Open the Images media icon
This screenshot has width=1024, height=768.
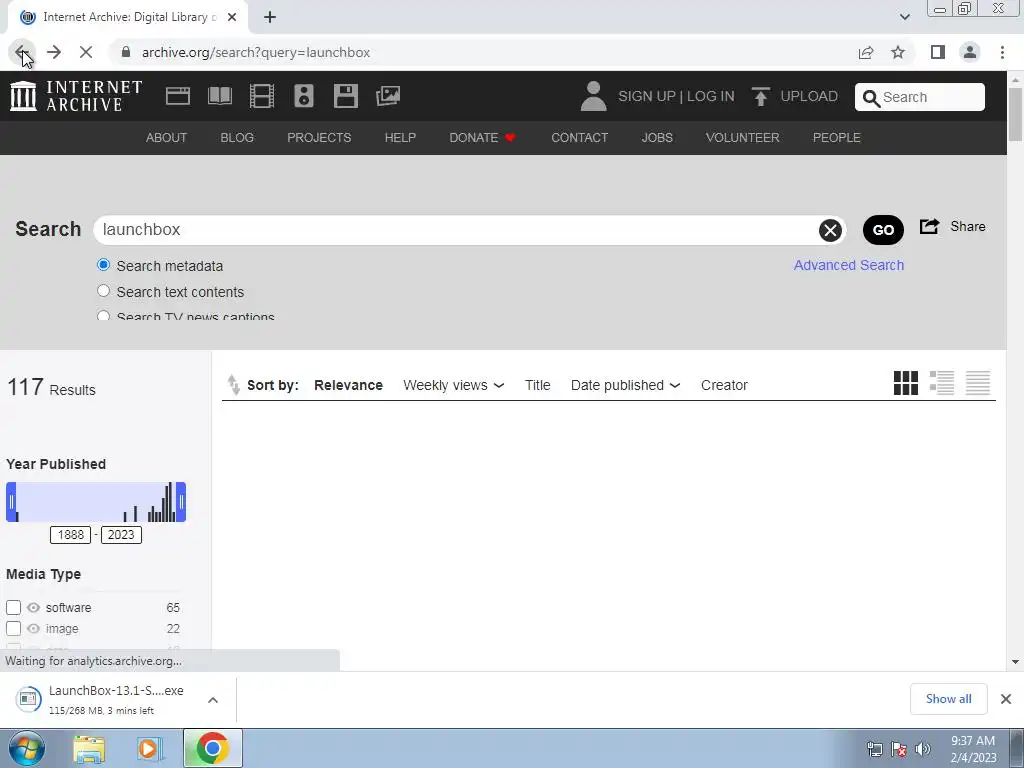388,96
